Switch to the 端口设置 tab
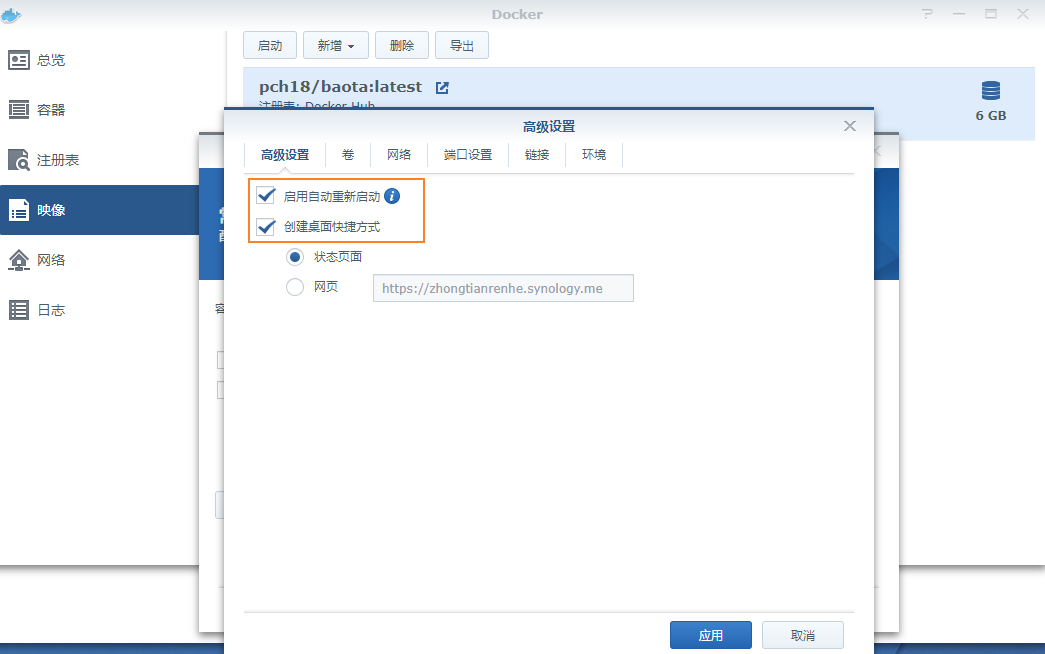 point(468,155)
